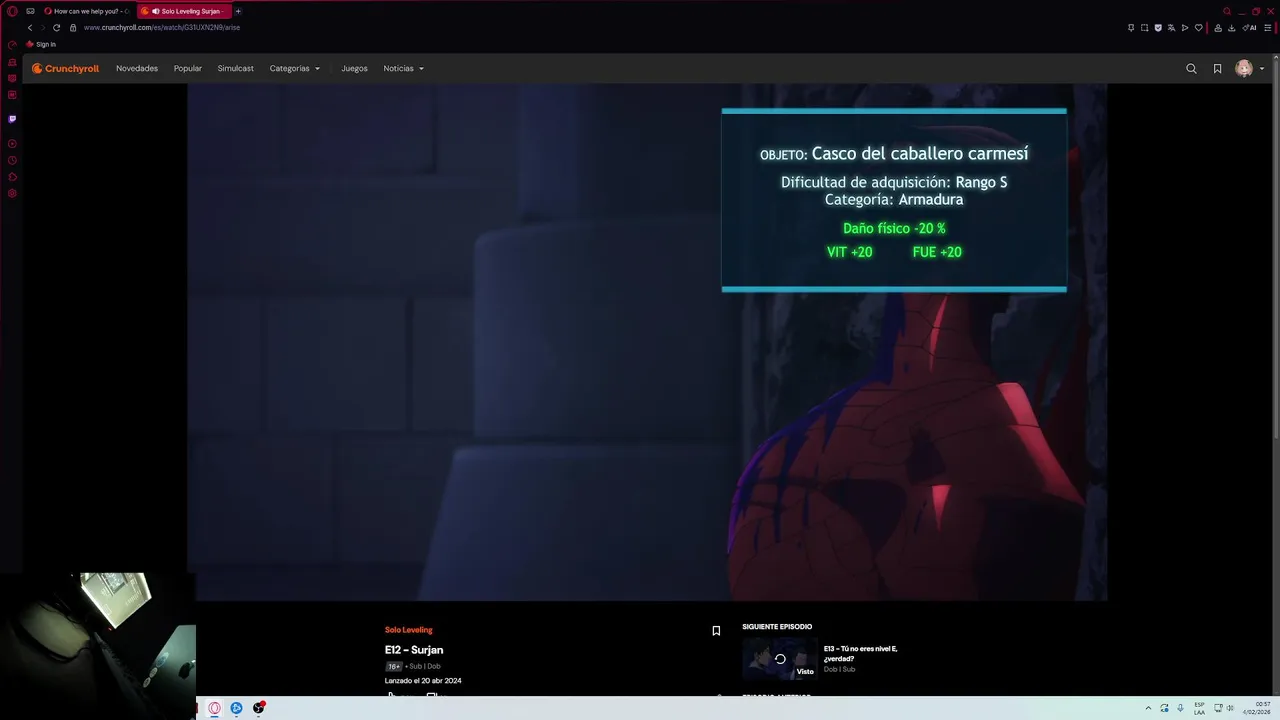Open Popular in Crunchyroll nav
The height and width of the screenshot is (720, 1280).
pyautogui.click(x=188, y=69)
